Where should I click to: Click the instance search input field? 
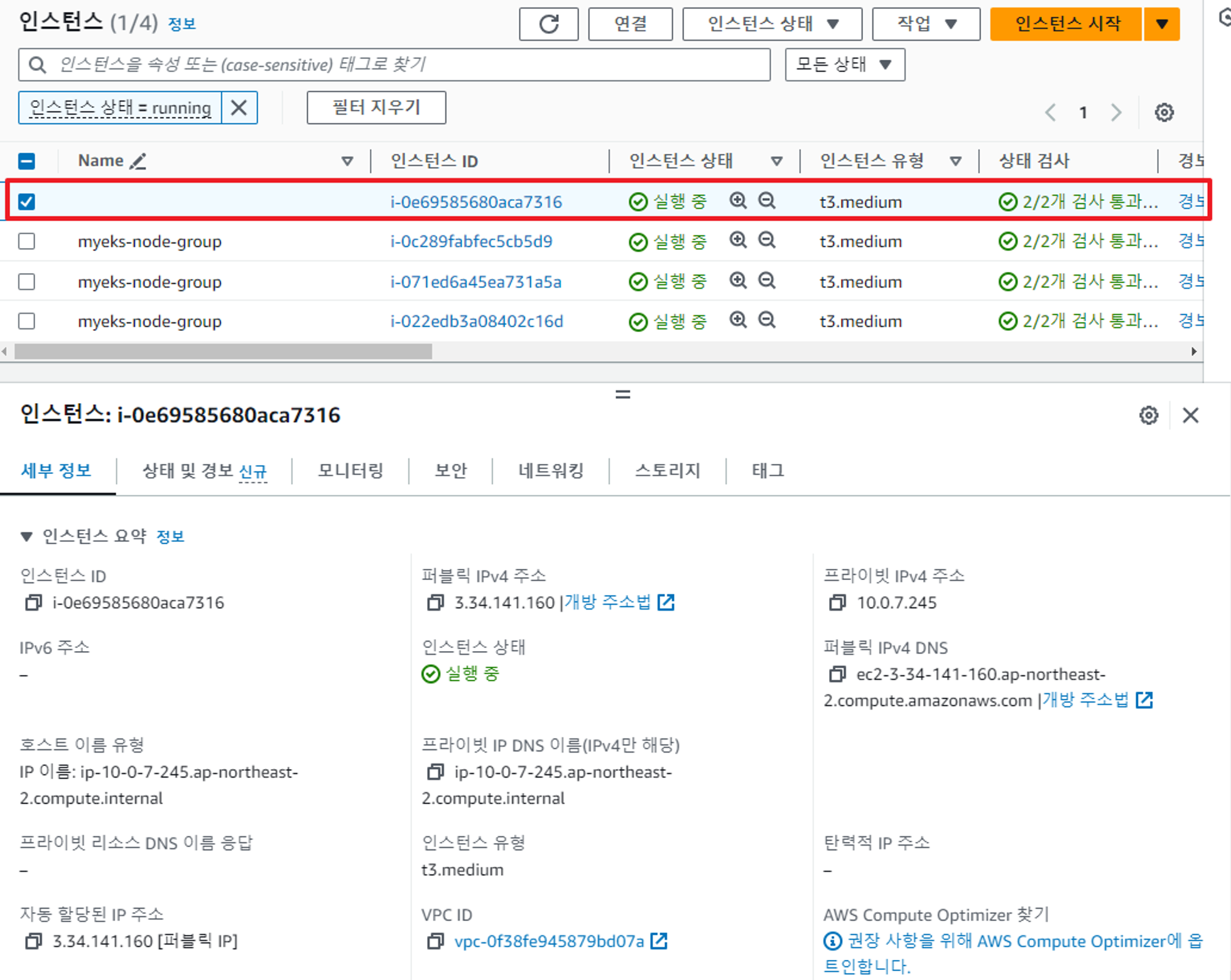402,65
